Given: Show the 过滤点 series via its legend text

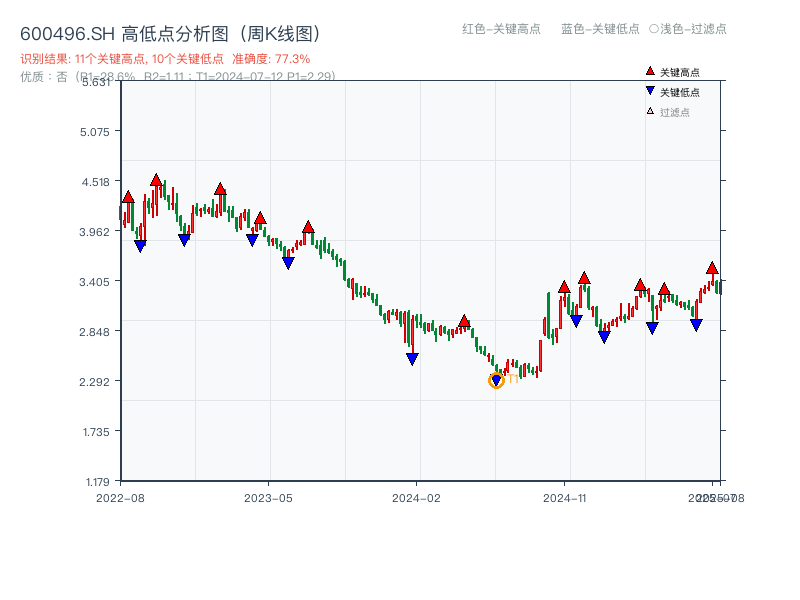Looking at the screenshot, I should pyautogui.click(x=675, y=112).
